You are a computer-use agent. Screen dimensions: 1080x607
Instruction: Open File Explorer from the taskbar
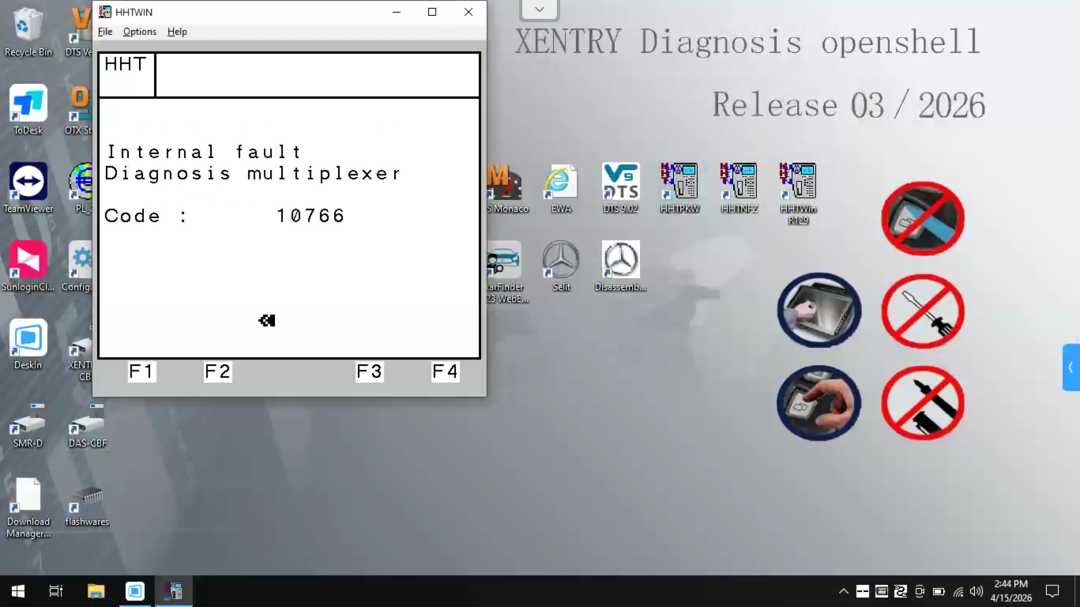click(x=96, y=591)
